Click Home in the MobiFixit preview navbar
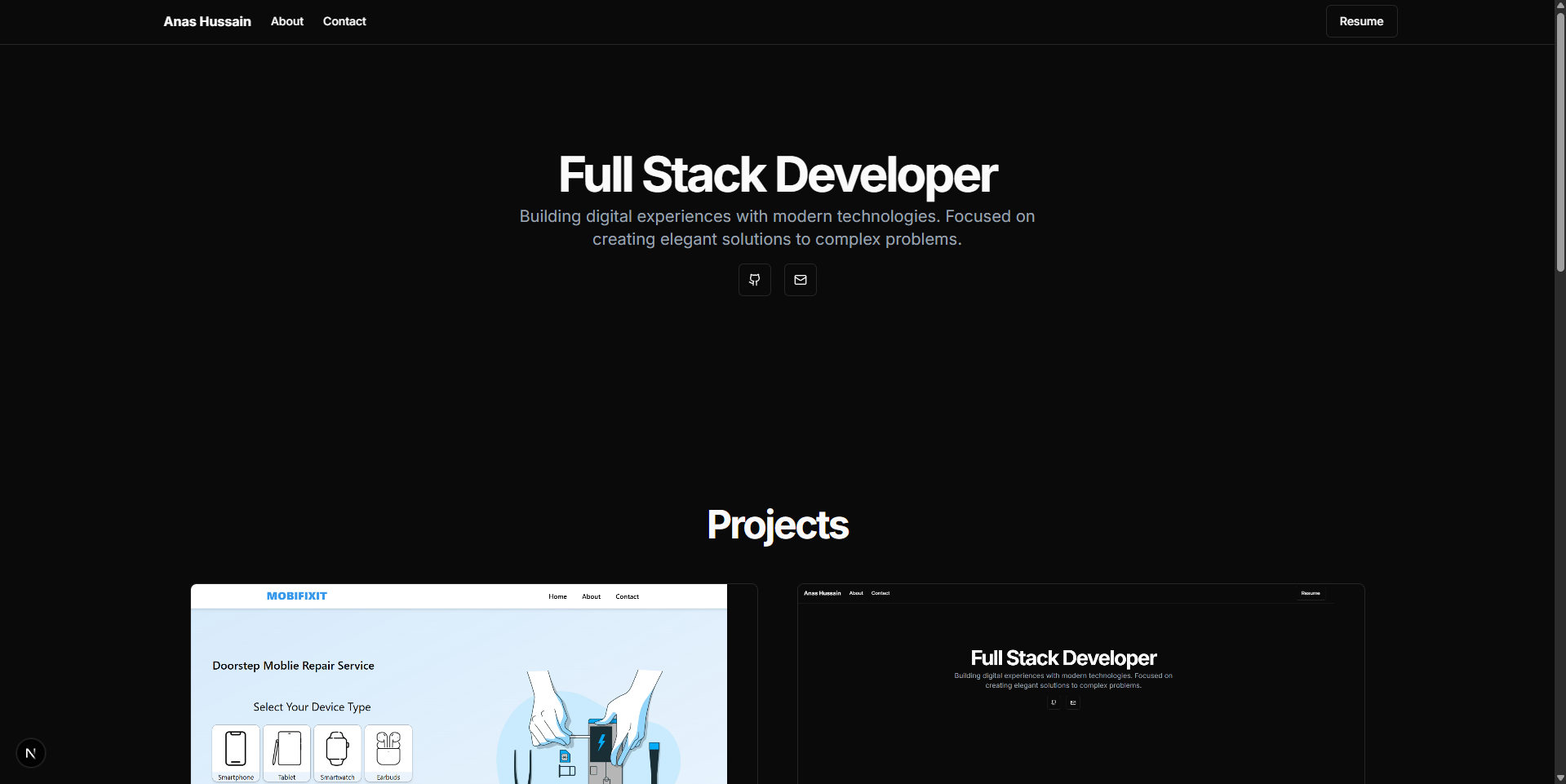 pyautogui.click(x=557, y=596)
